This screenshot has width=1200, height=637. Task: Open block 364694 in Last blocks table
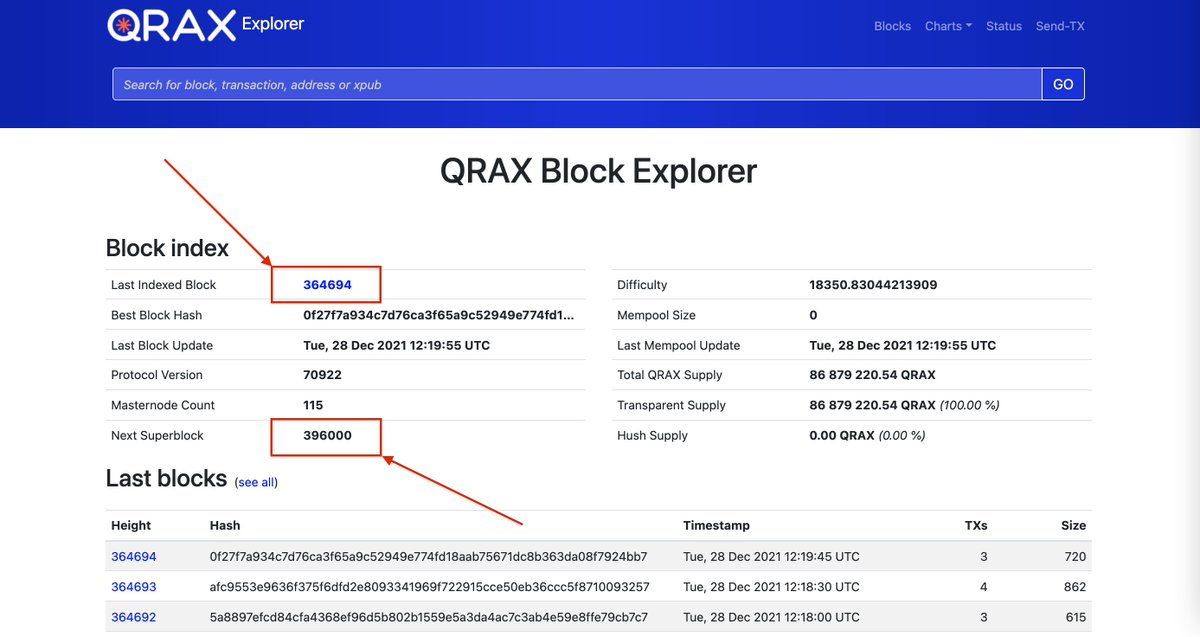click(134, 557)
